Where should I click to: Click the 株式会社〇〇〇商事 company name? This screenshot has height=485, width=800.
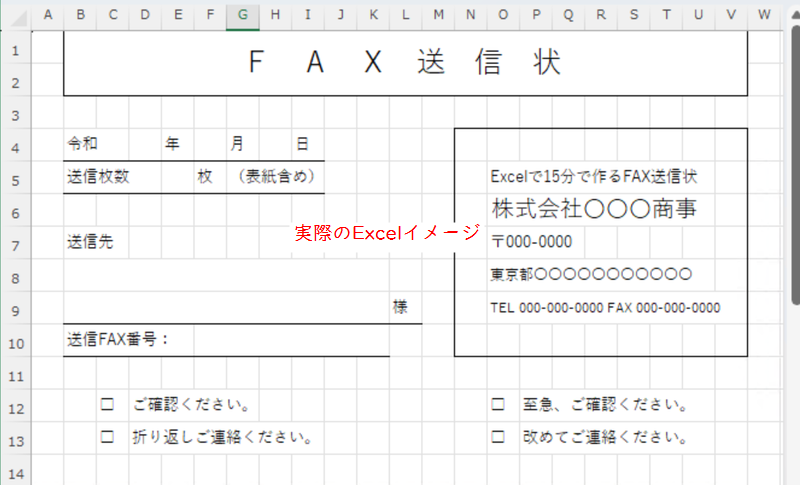coord(594,209)
